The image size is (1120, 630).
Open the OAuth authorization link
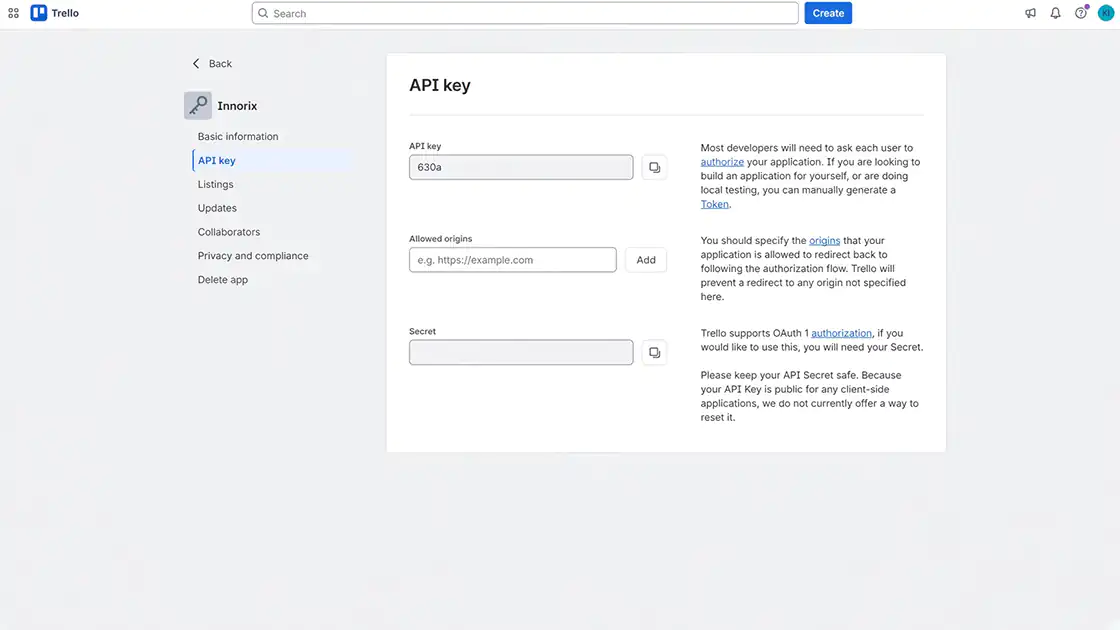pyautogui.click(x=841, y=334)
